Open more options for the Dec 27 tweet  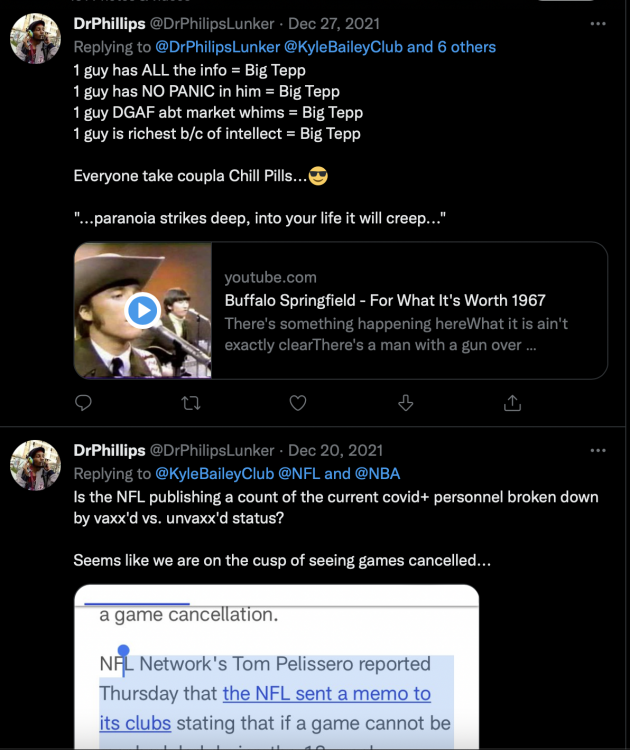[598, 24]
